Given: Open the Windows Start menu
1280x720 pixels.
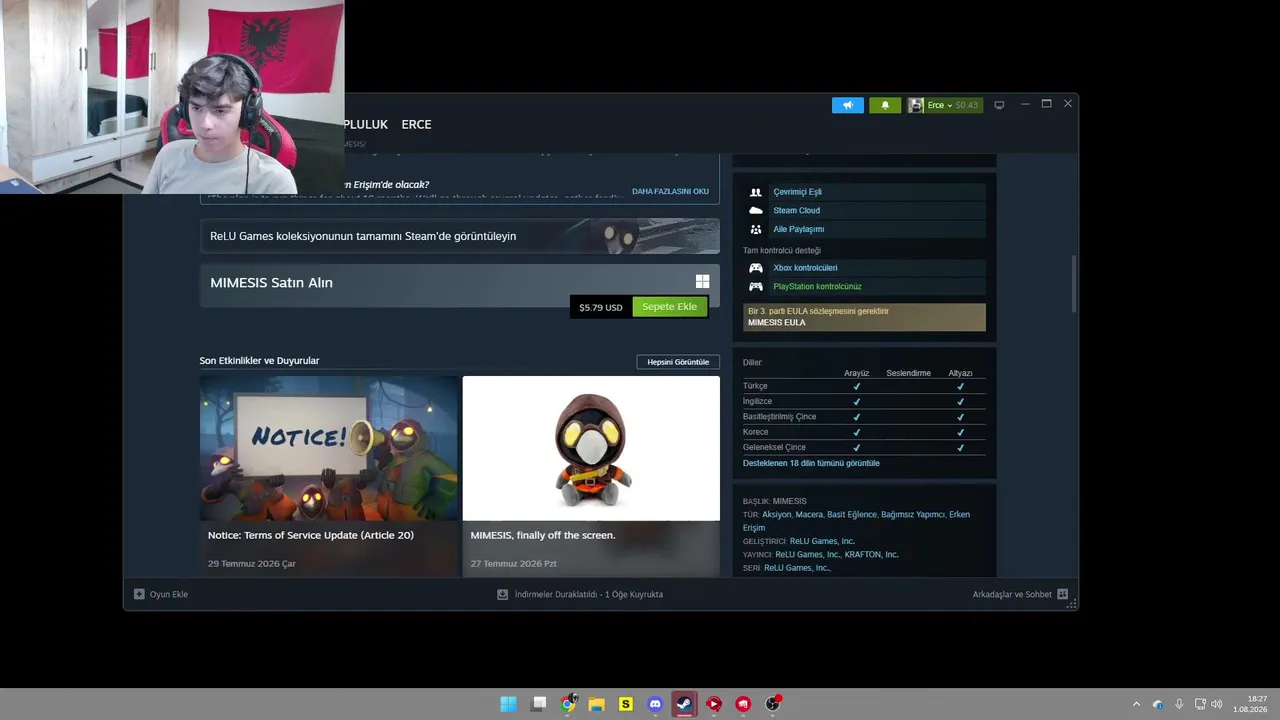Looking at the screenshot, I should (508, 704).
